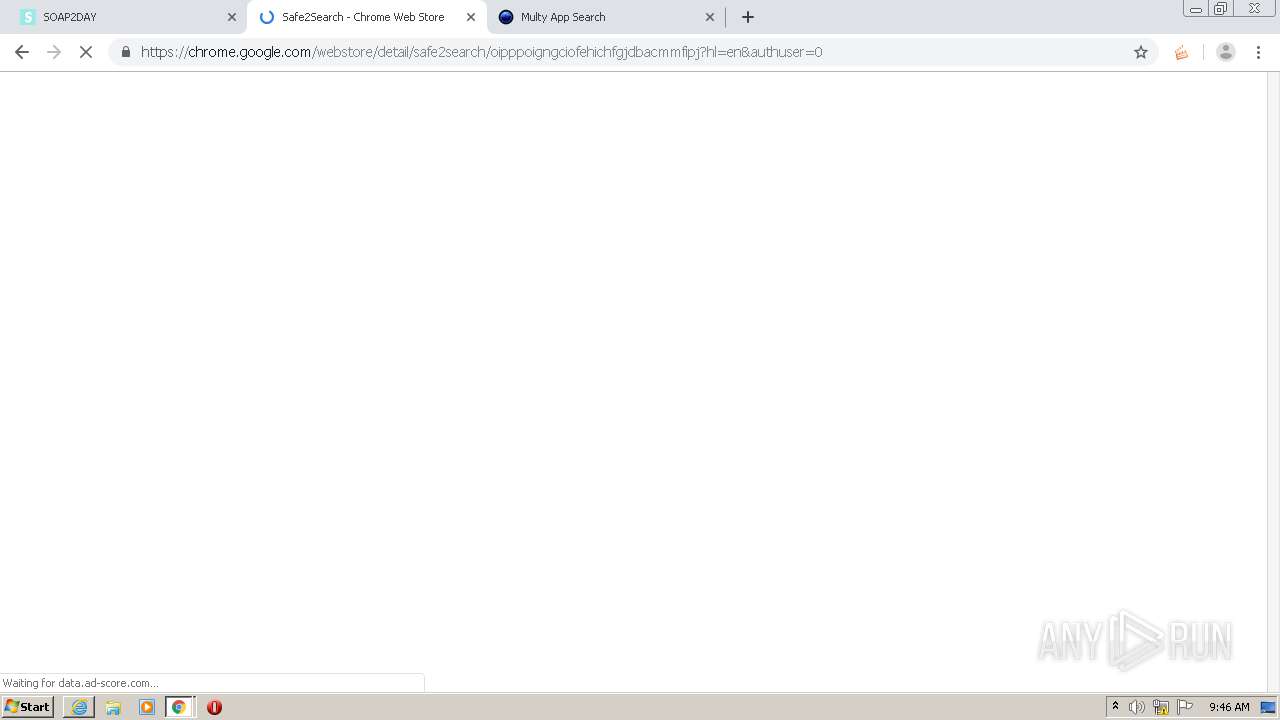
Task: View site security lock info
Action: click(125, 52)
